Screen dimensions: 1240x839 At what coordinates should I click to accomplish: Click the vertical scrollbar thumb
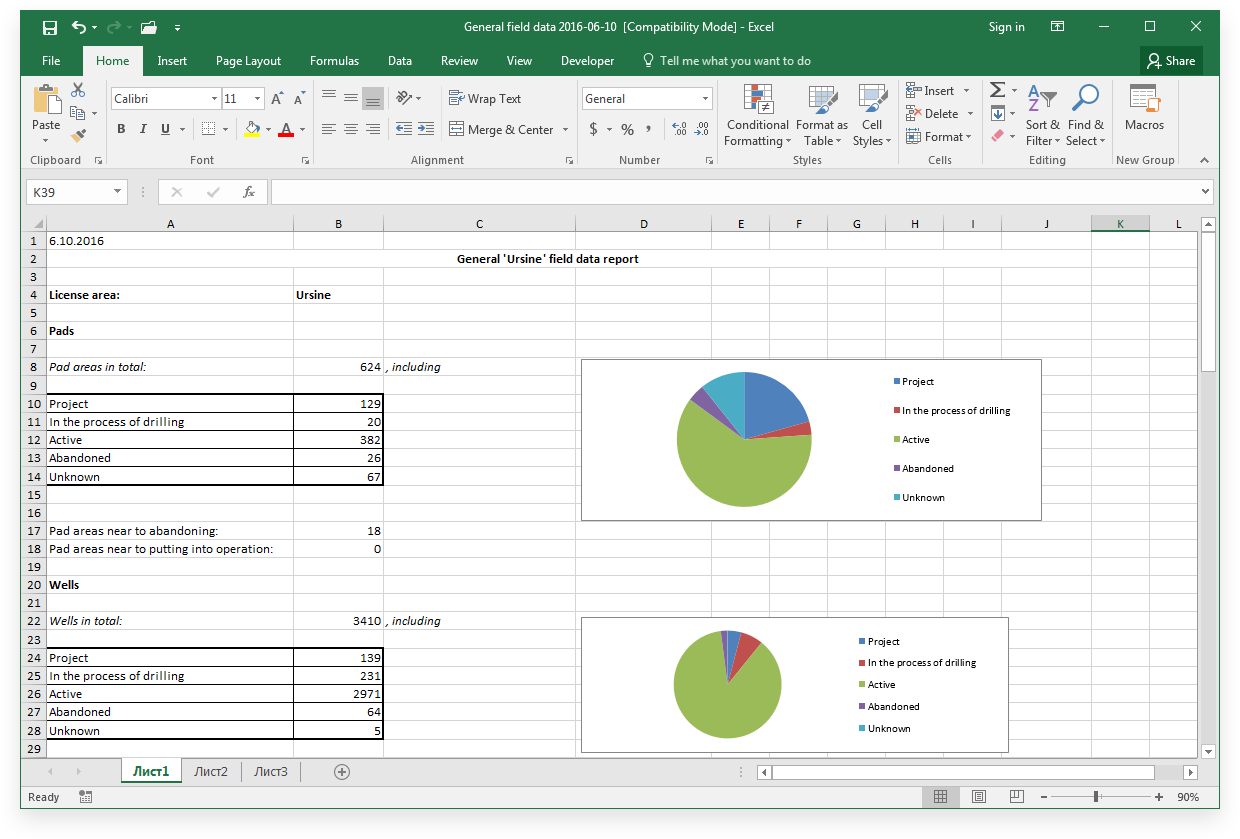point(1208,303)
